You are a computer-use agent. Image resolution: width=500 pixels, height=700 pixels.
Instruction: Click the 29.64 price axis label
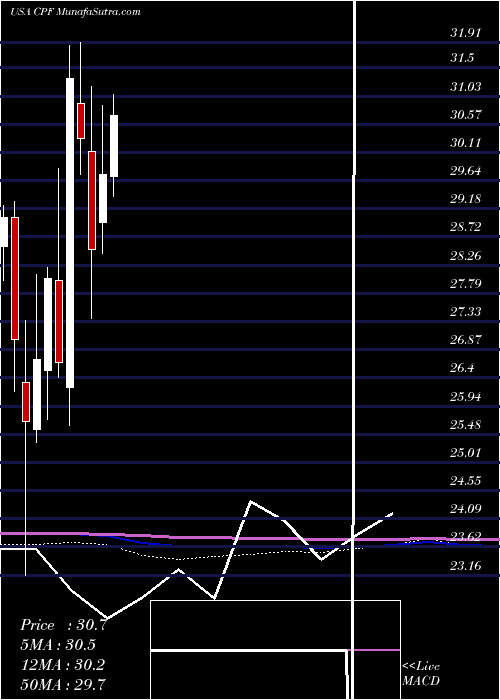[467, 171]
